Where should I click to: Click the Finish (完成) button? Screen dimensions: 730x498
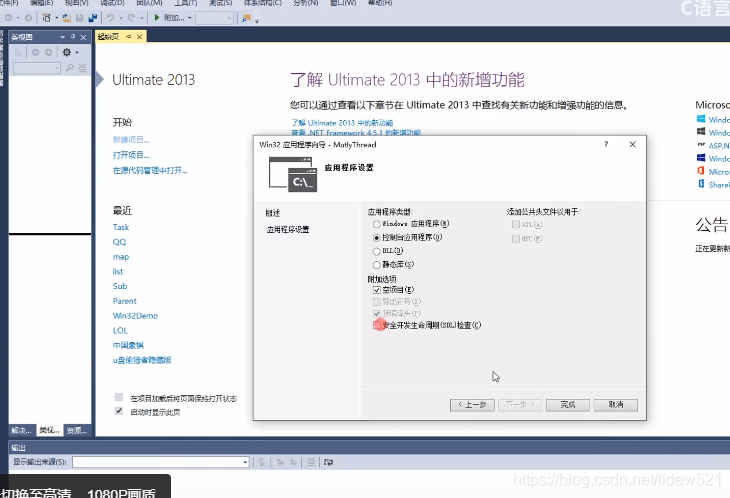[568, 405]
